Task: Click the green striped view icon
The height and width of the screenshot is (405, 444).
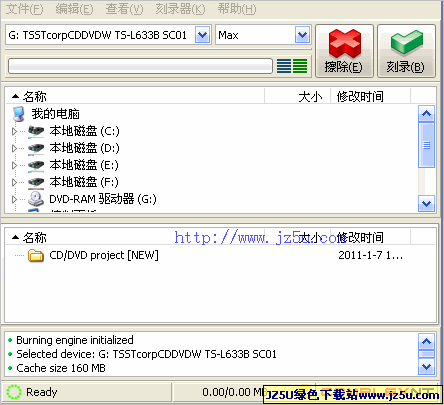Action: [300, 66]
